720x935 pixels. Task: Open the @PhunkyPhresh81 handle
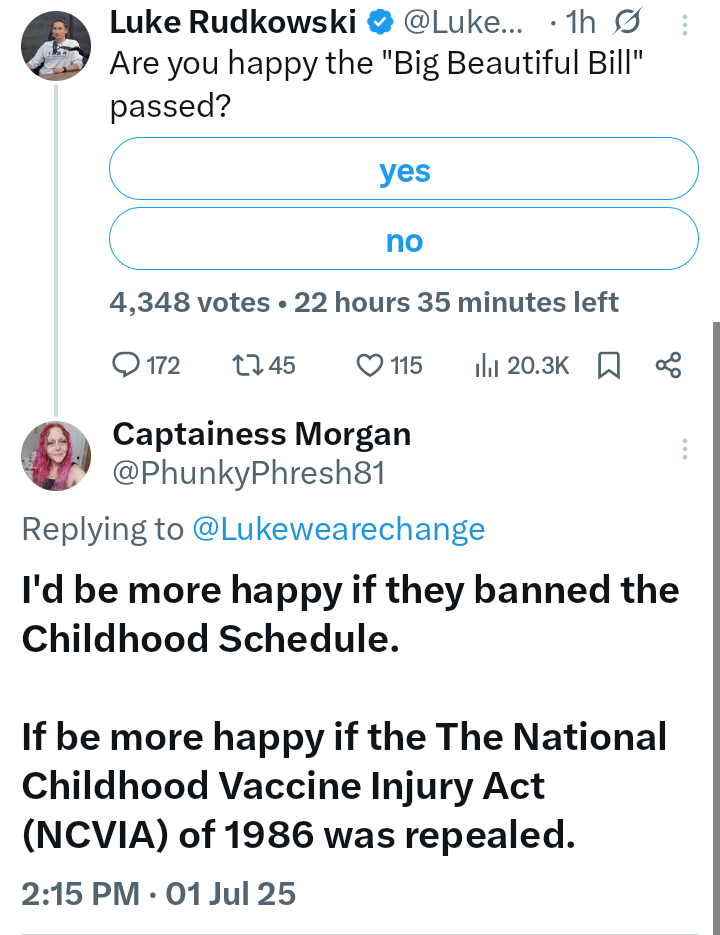[x=248, y=473]
